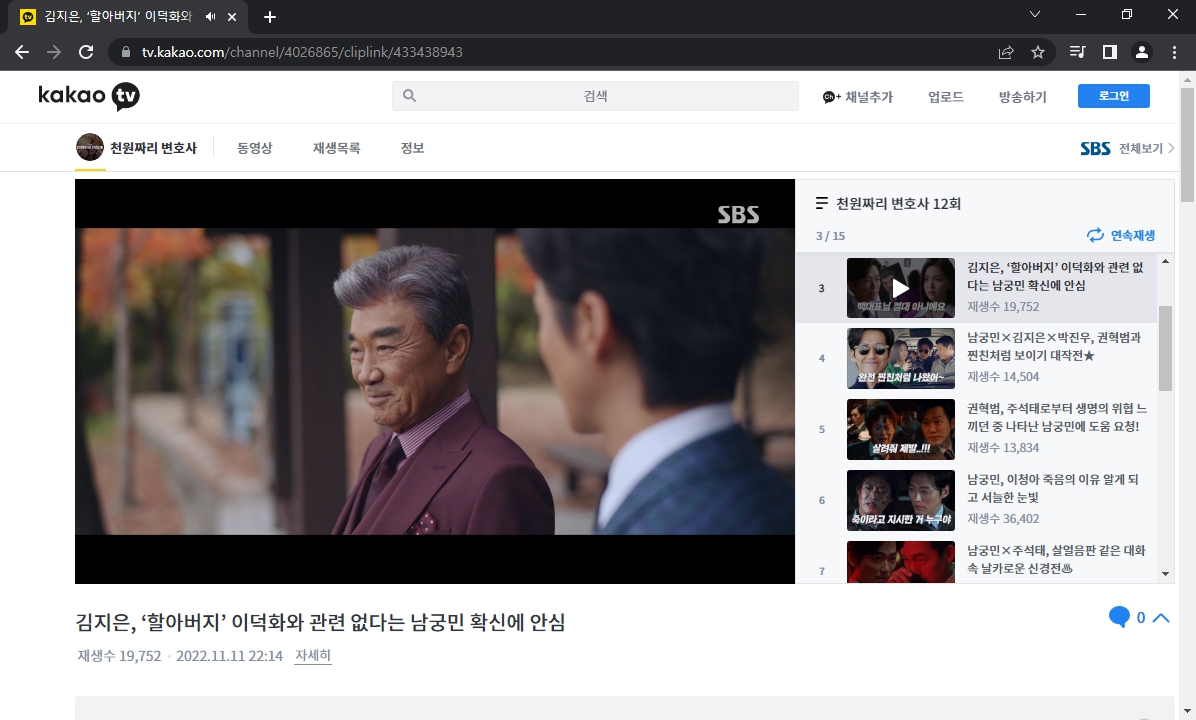Toggle 연속재생 continuous play
The height and width of the screenshot is (720, 1196).
(1120, 236)
